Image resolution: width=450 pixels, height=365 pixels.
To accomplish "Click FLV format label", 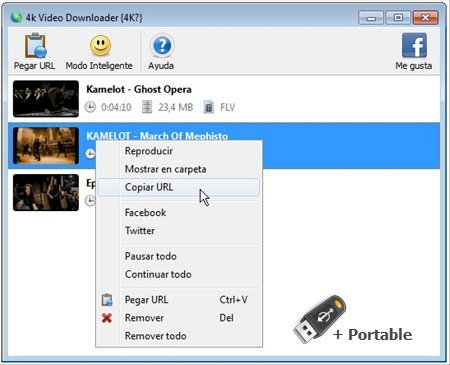I will tap(228, 107).
